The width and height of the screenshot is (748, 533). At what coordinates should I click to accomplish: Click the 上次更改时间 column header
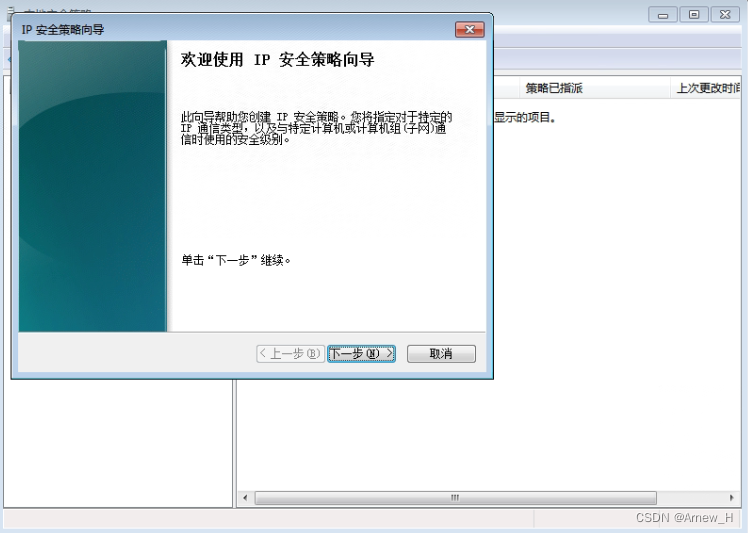[x=706, y=88]
